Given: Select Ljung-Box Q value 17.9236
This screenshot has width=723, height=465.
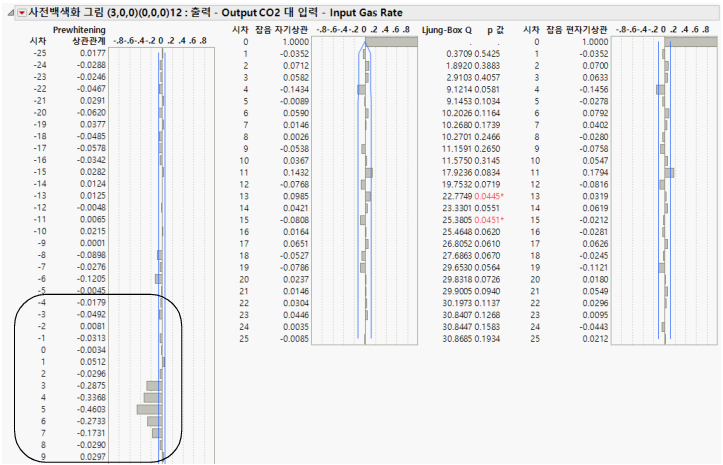Looking at the screenshot, I should point(457,173).
